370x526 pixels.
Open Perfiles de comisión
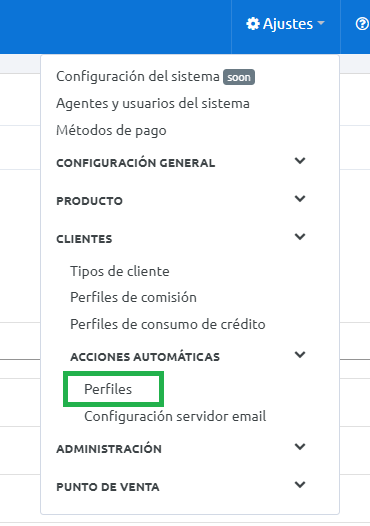pos(133,298)
